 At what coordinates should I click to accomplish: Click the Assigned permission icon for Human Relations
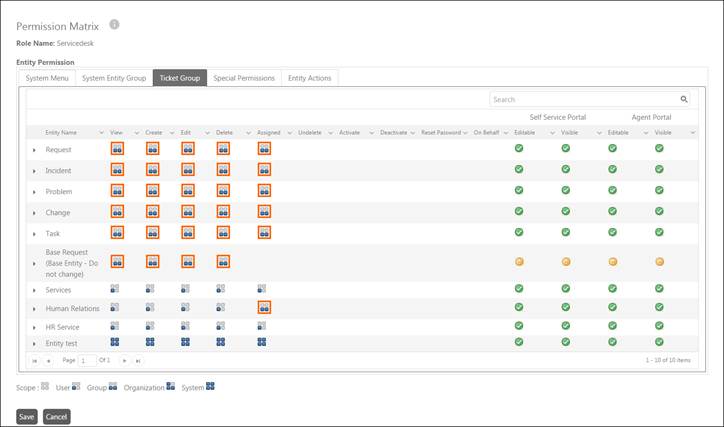(263, 308)
